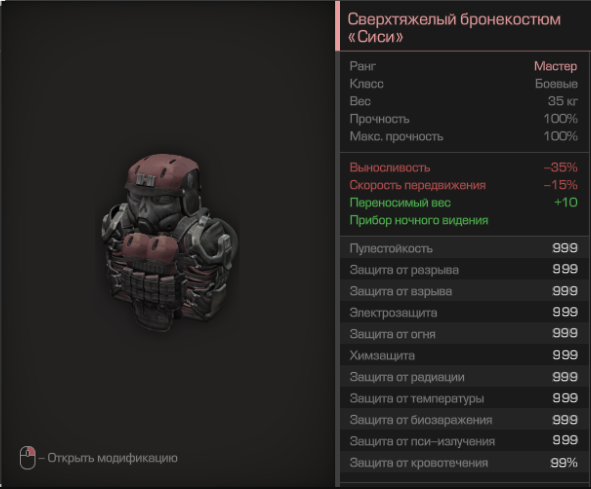Viewport: 591px width, 489px height.
Task: Click the Вес 35 кг row
Action: coord(463,101)
